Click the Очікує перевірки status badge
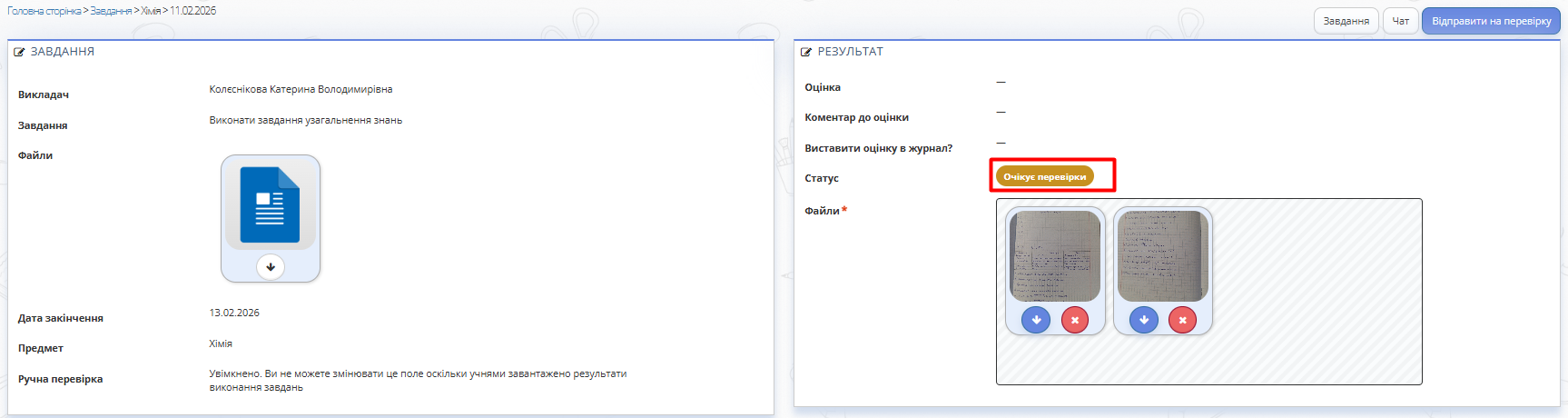The width and height of the screenshot is (1568, 418). (1044, 176)
